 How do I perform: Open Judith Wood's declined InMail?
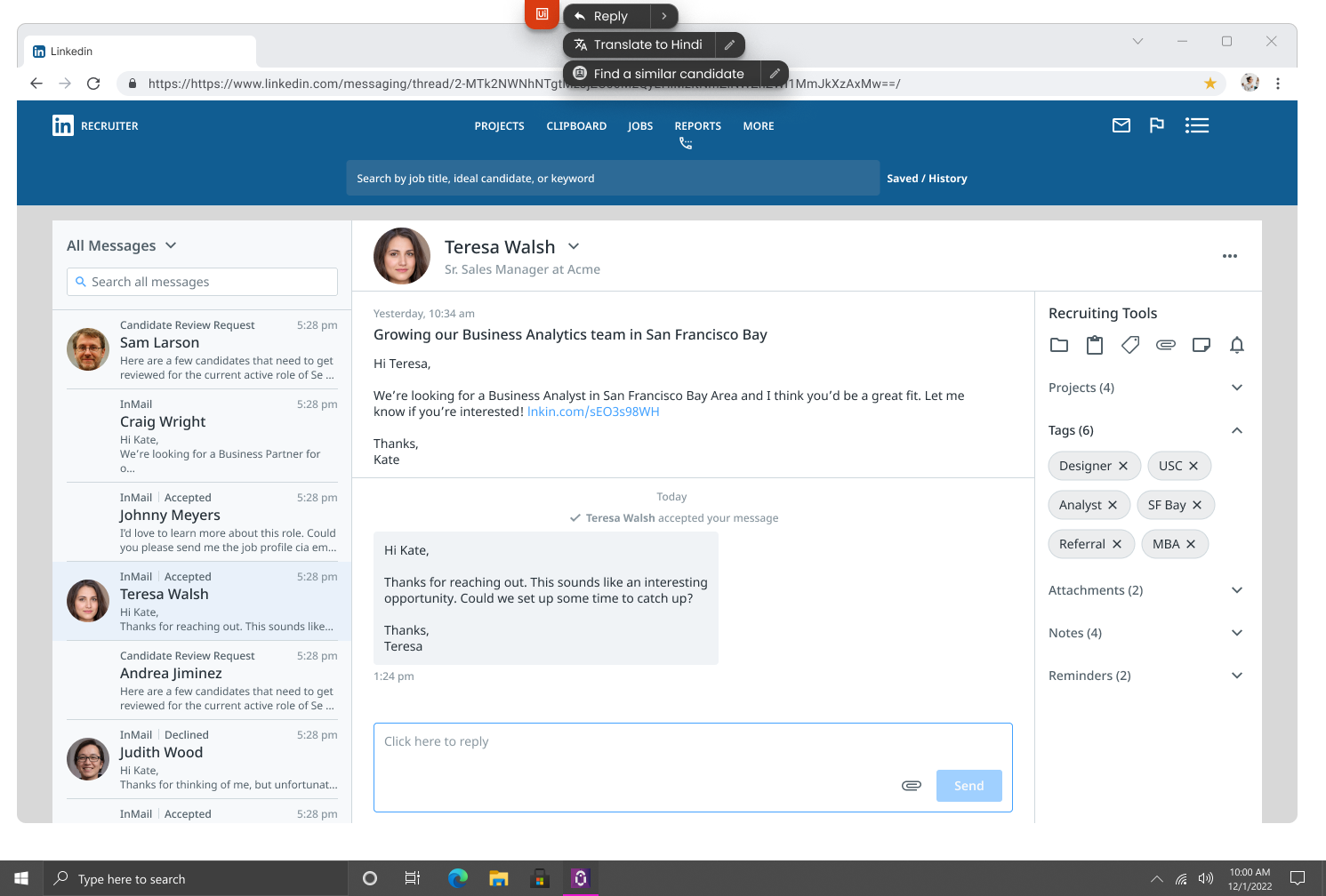pyautogui.click(x=202, y=759)
